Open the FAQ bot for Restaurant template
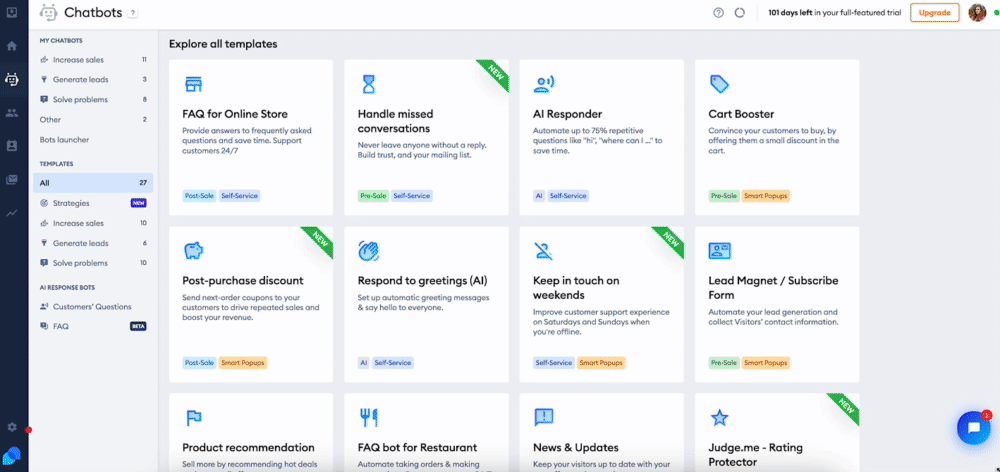This screenshot has width=1000, height=472. 426,432
